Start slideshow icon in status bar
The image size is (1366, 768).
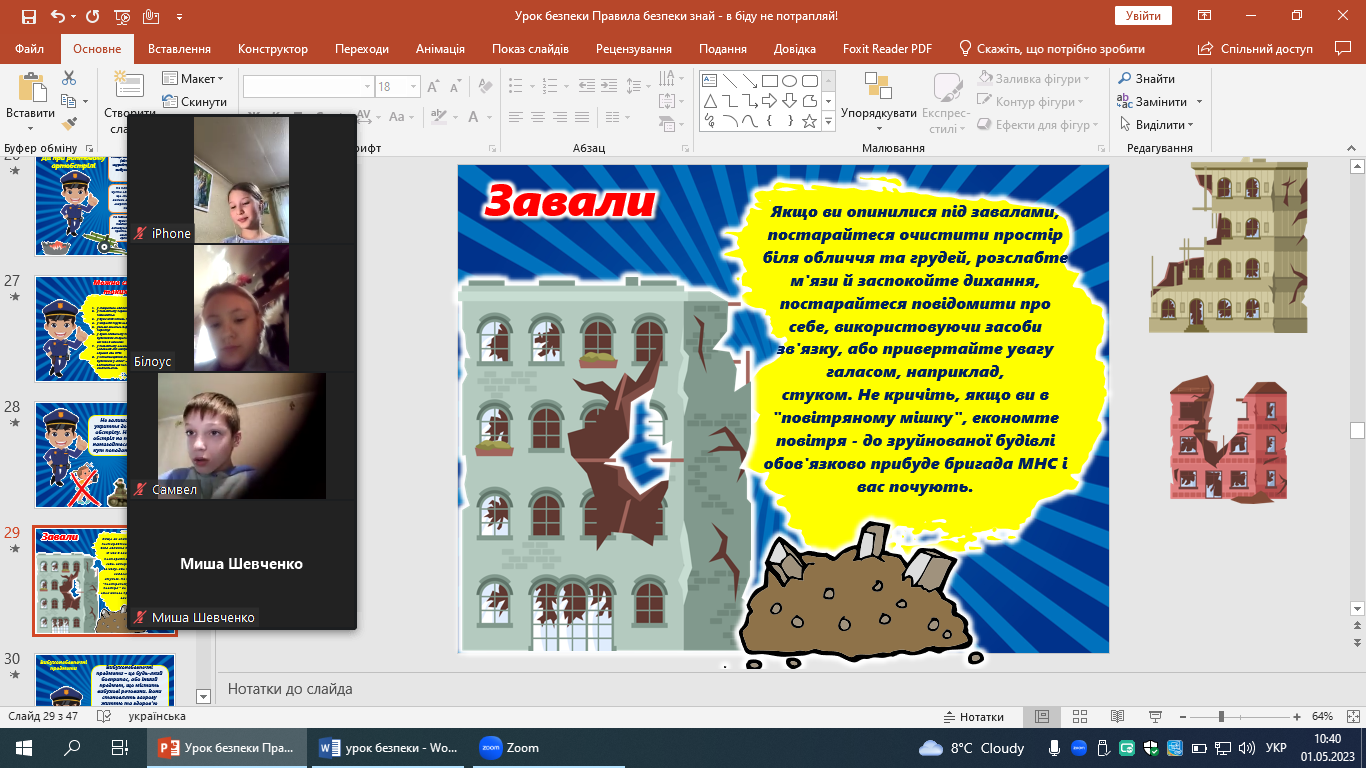point(1154,717)
